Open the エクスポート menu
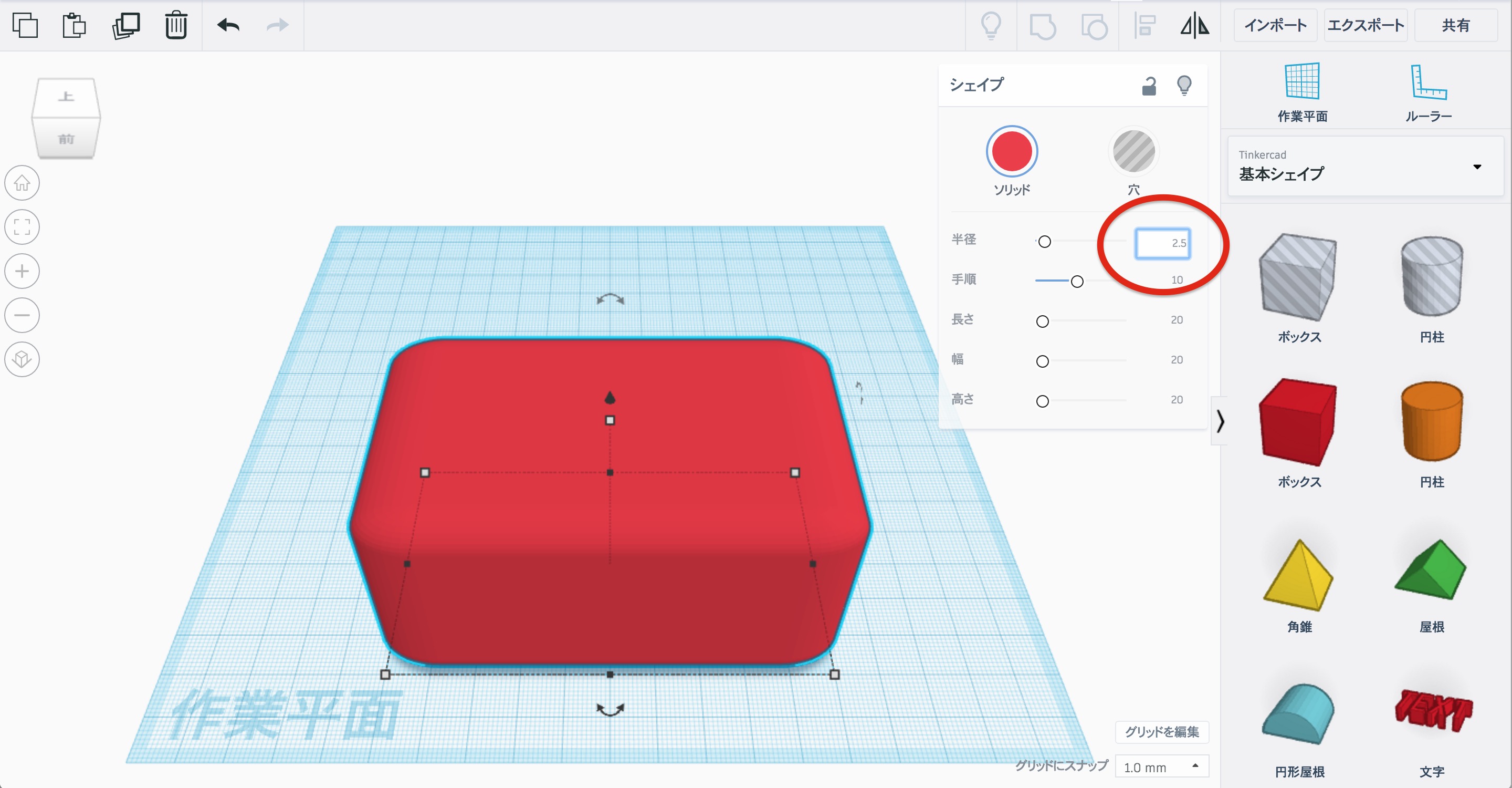This screenshot has width=1512, height=788. pyautogui.click(x=1365, y=25)
